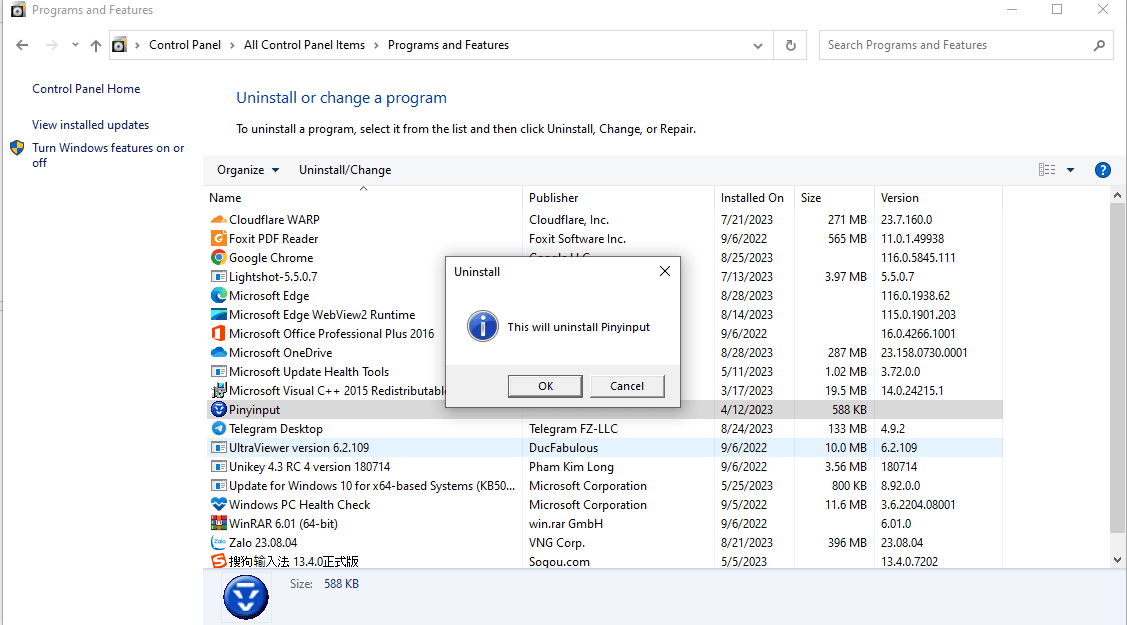
Task: Select the VNG Corp. publisher cell
Action: (557, 543)
